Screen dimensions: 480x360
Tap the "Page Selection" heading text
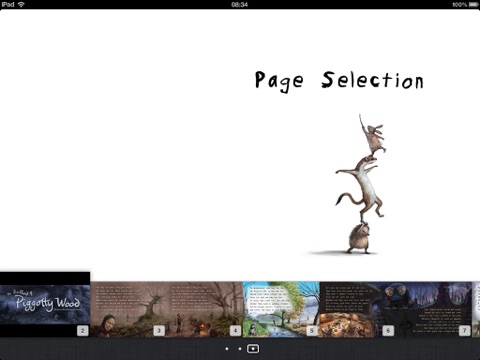(339, 81)
